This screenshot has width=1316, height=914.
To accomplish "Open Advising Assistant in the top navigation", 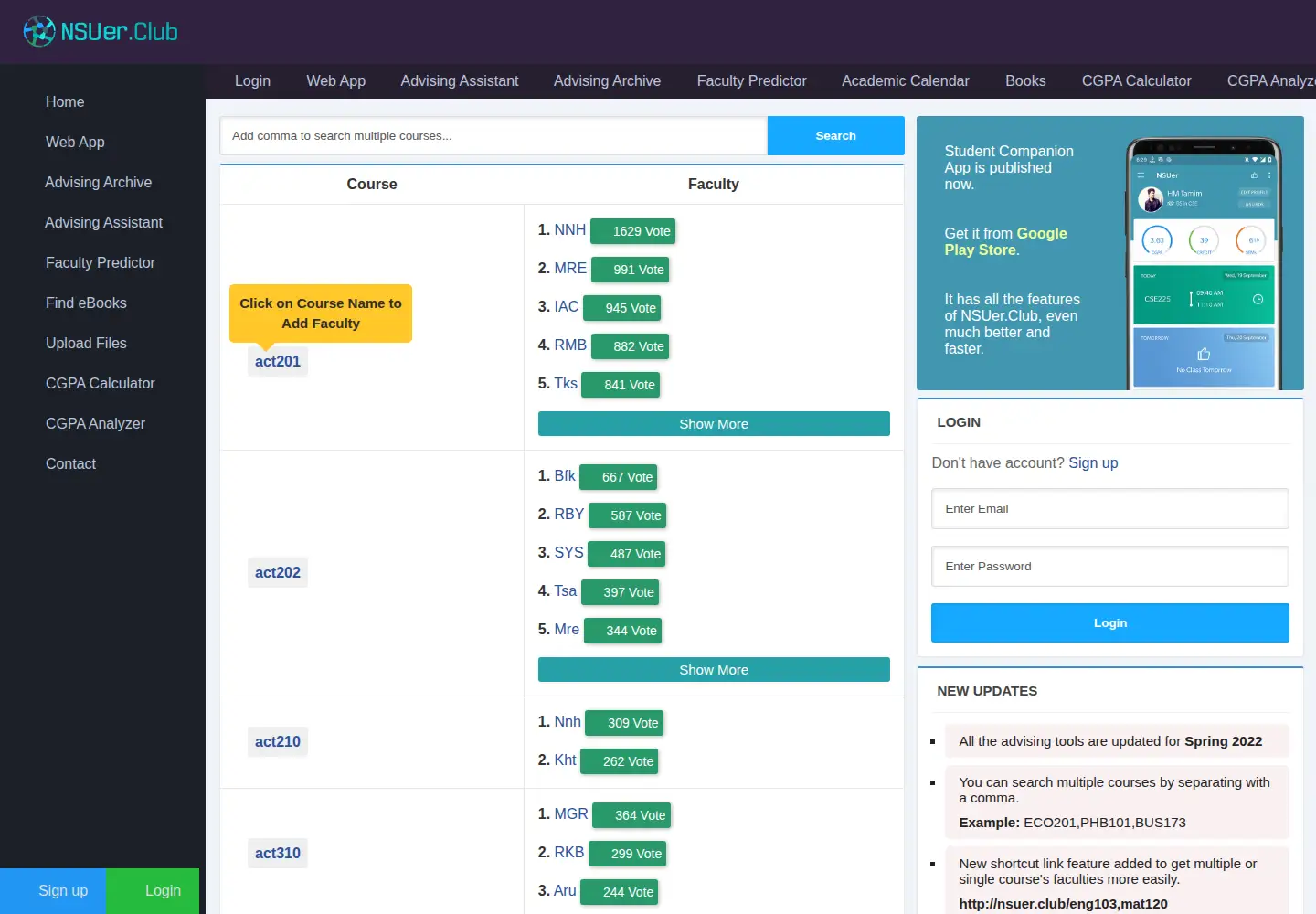I will [459, 80].
